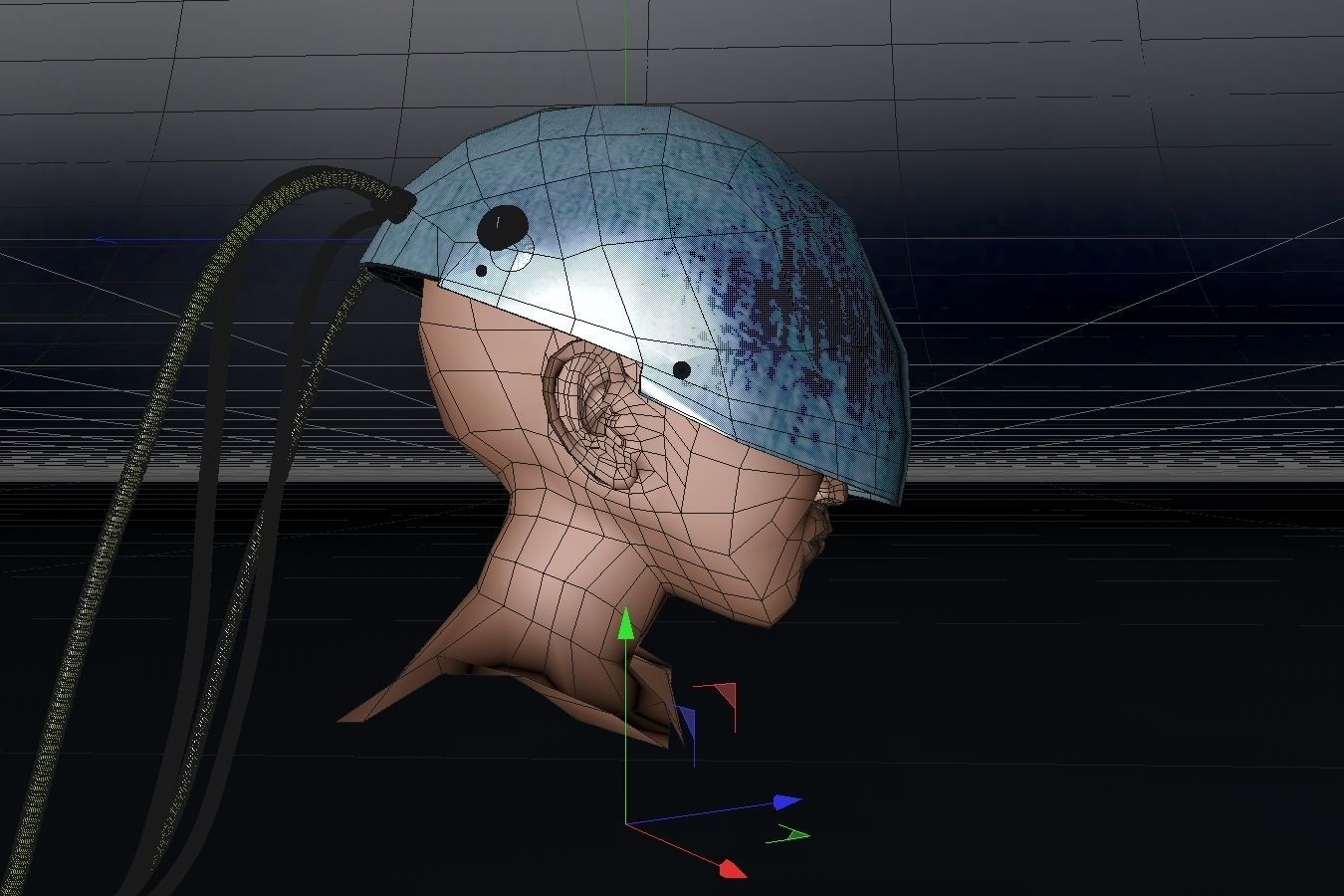
Task: Select the cable connector knob on the helmet
Action: (398, 205)
